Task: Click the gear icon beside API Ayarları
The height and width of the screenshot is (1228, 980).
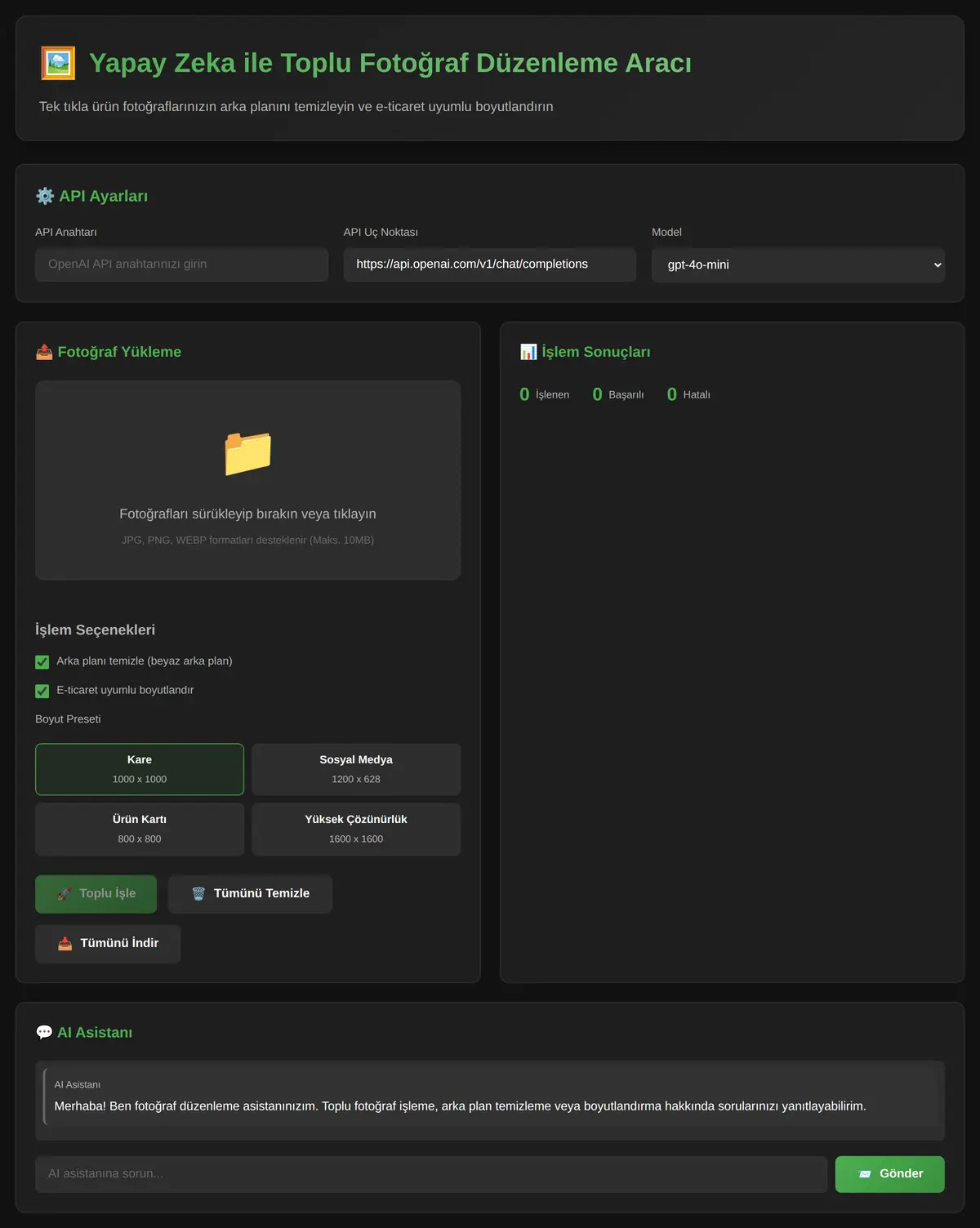Action: pyautogui.click(x=45, y=196)
